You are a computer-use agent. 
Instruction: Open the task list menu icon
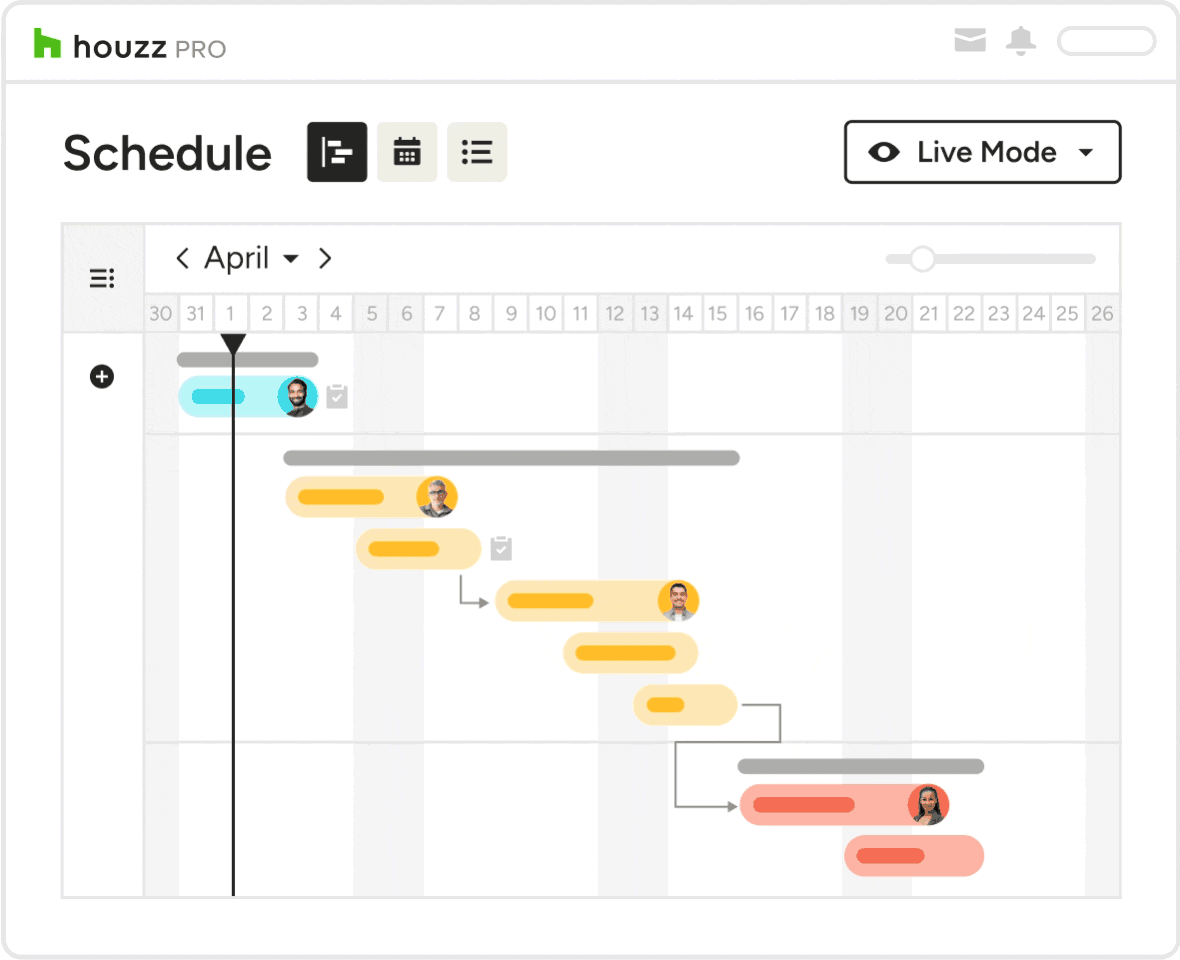[x=102, y=278]
